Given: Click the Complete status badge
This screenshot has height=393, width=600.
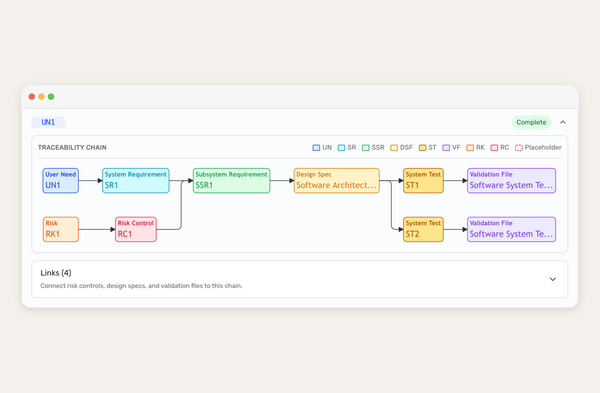Looking at the screenshot, I should point(531,122).
